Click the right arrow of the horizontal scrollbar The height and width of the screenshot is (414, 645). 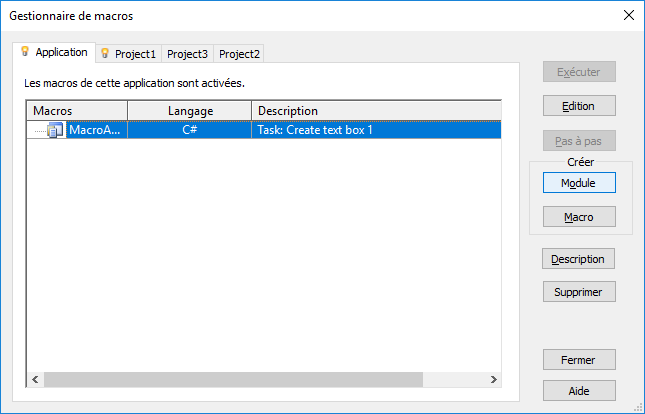492,380
